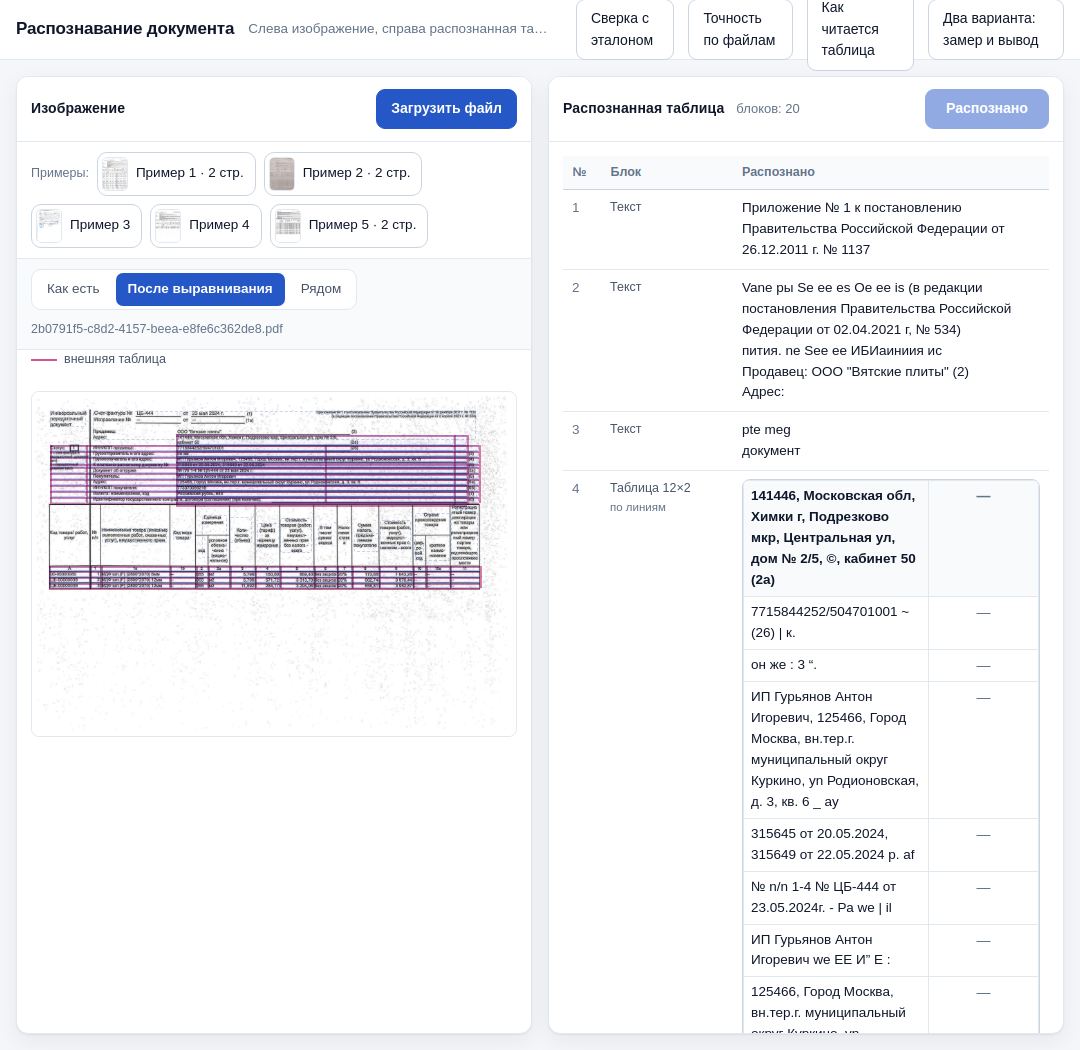Click the Таблица 12×2 block label
This screenshot has height=1050, width=1080.
[650, 488]
